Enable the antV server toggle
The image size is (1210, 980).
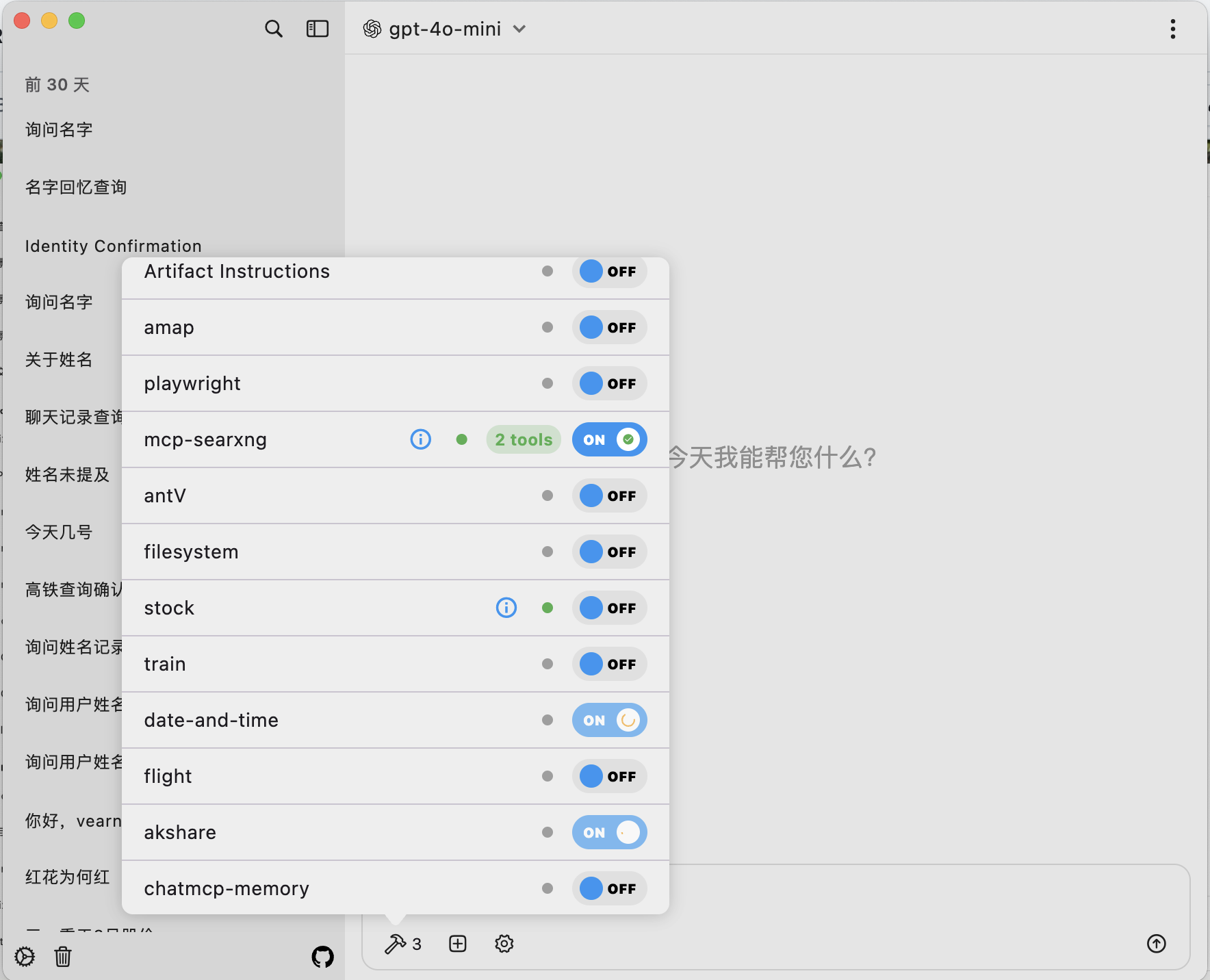point(610,495)
